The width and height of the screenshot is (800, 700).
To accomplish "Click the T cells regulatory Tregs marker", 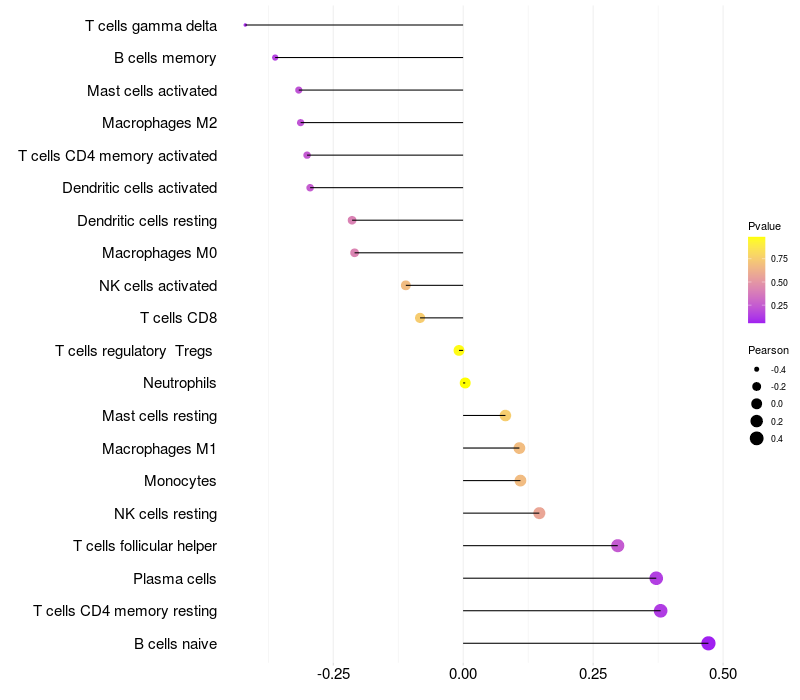I will click(x=459, y=351).
